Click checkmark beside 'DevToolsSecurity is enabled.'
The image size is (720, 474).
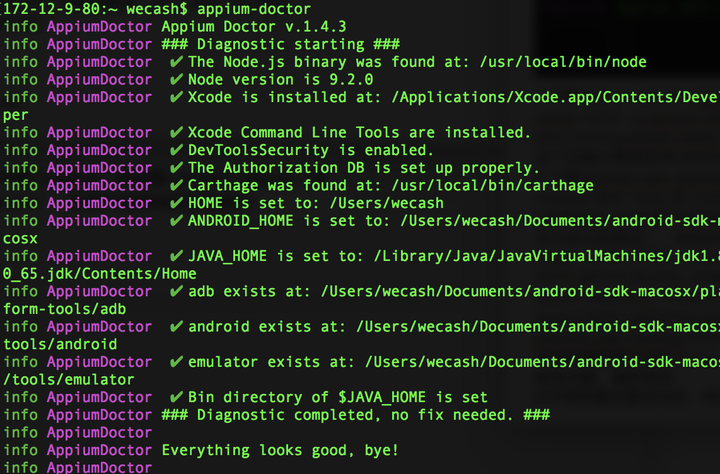click(176, 150)
